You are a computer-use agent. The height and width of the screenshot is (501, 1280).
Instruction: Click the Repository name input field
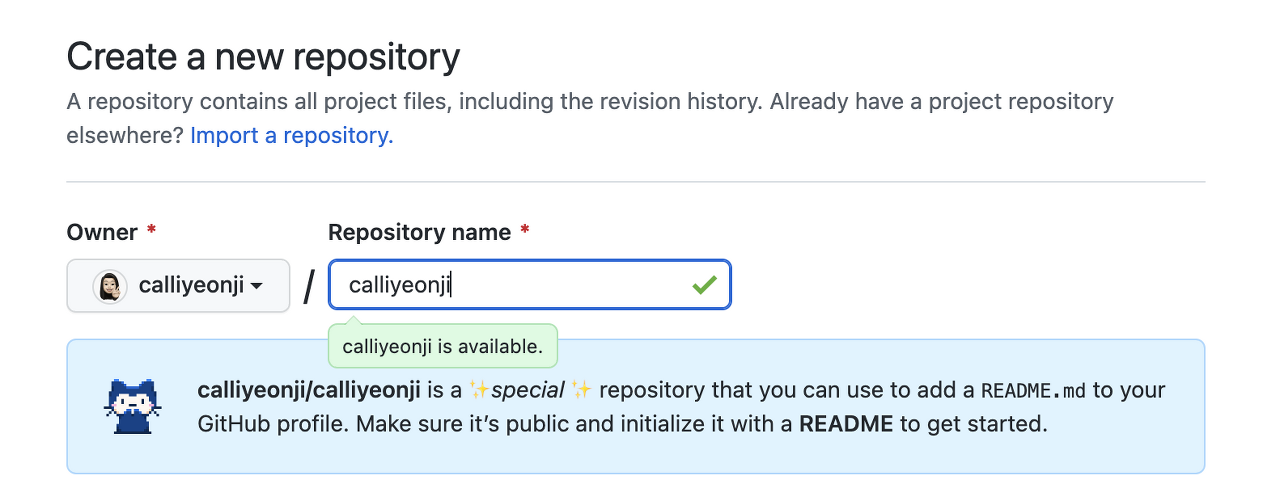point(530,285)
